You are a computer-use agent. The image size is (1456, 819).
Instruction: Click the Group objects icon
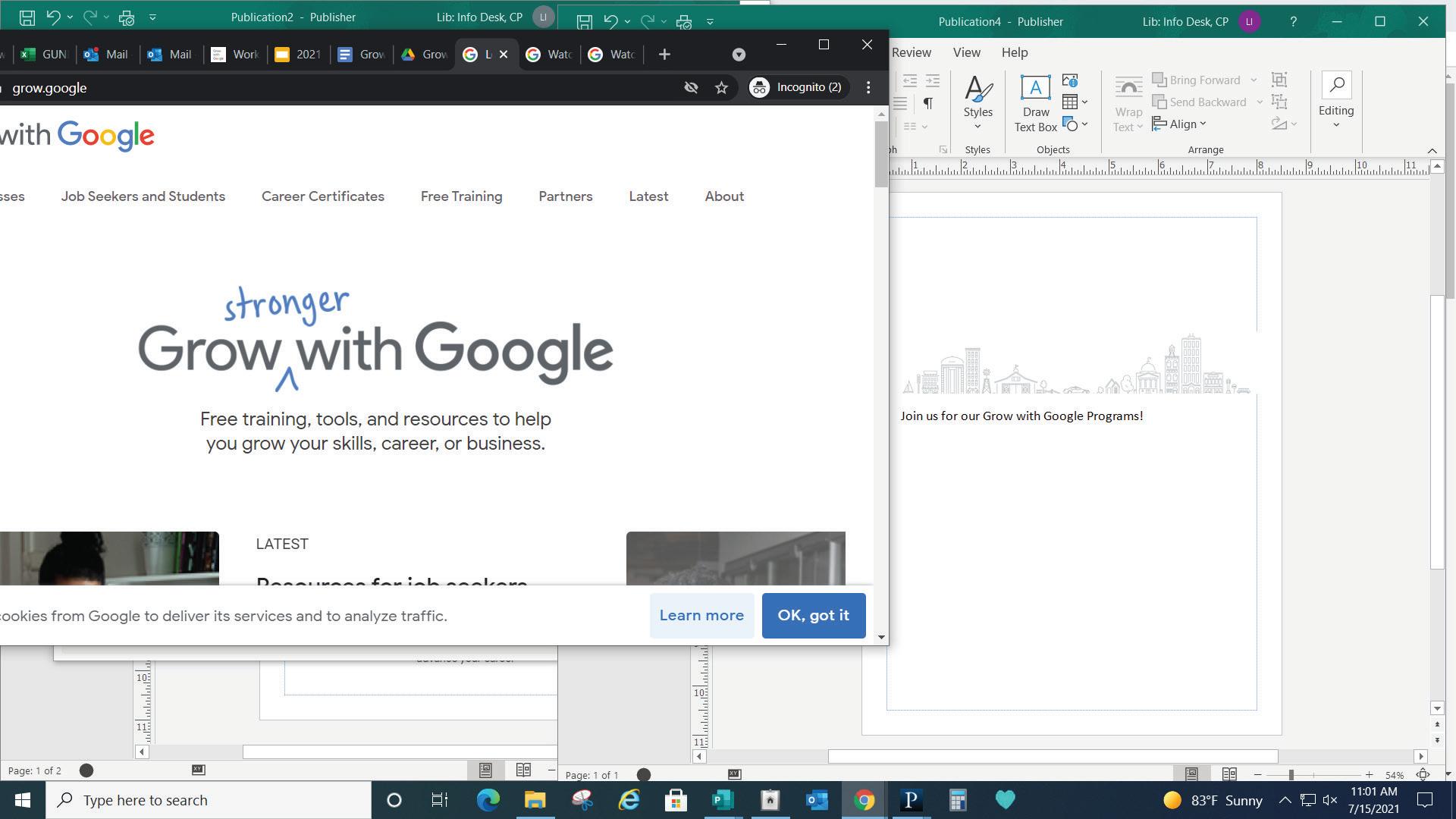(x=1279, y=80)
